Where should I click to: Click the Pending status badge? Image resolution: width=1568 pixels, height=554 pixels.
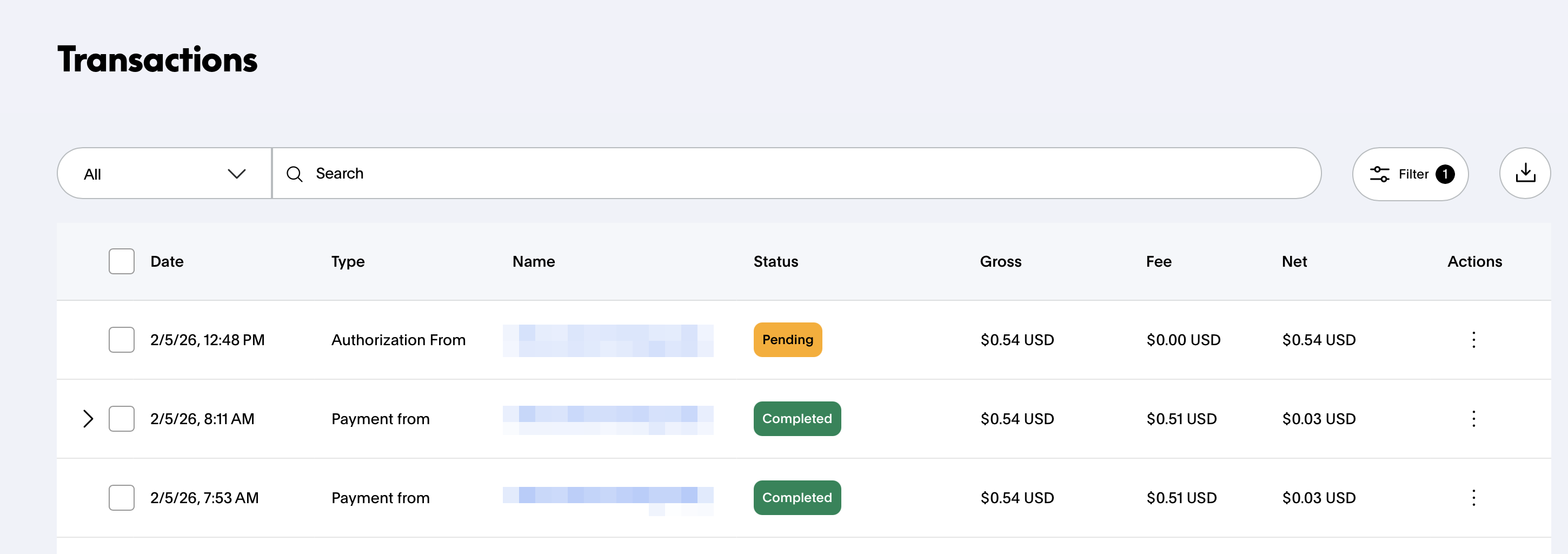(x=787, y=340)
